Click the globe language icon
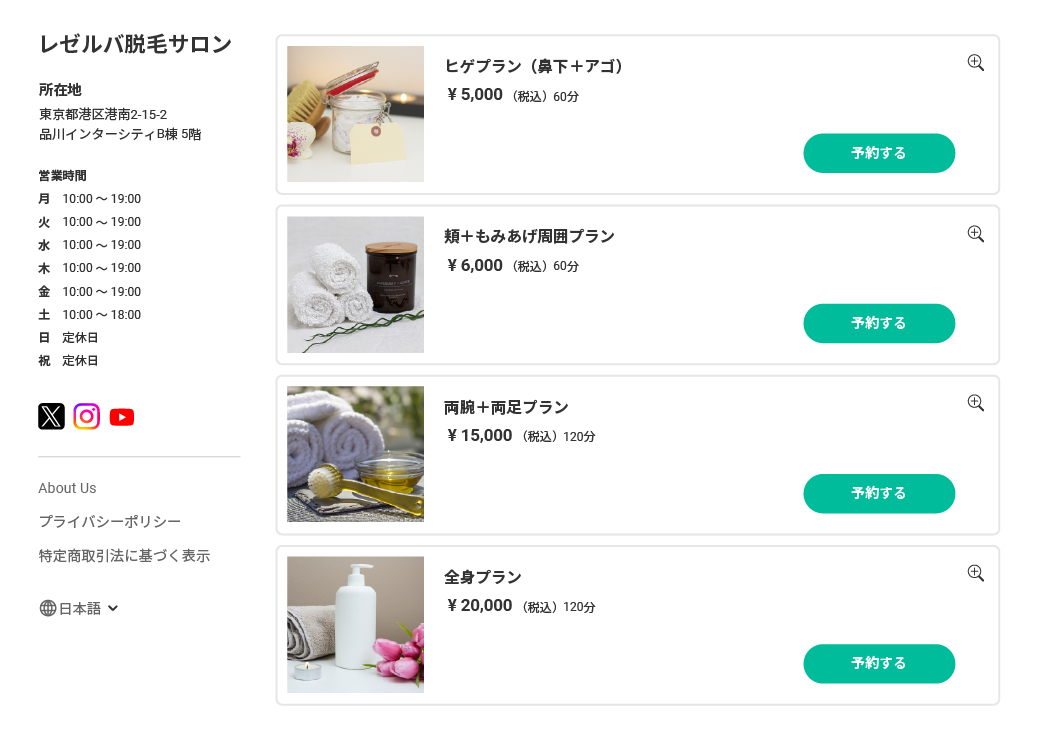This screenshot has width=1037, height=740. (x=48, y=608)
